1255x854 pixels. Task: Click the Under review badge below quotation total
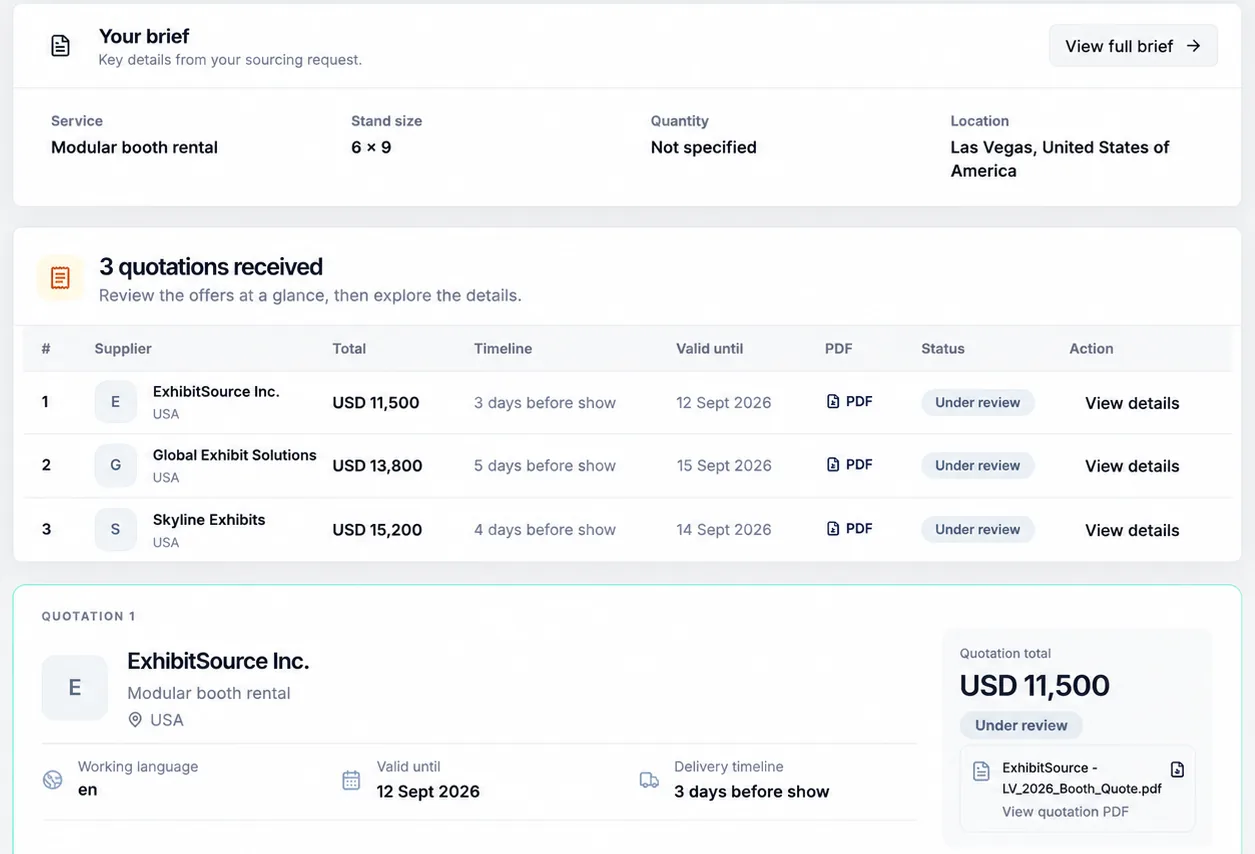click(1021, 725)
